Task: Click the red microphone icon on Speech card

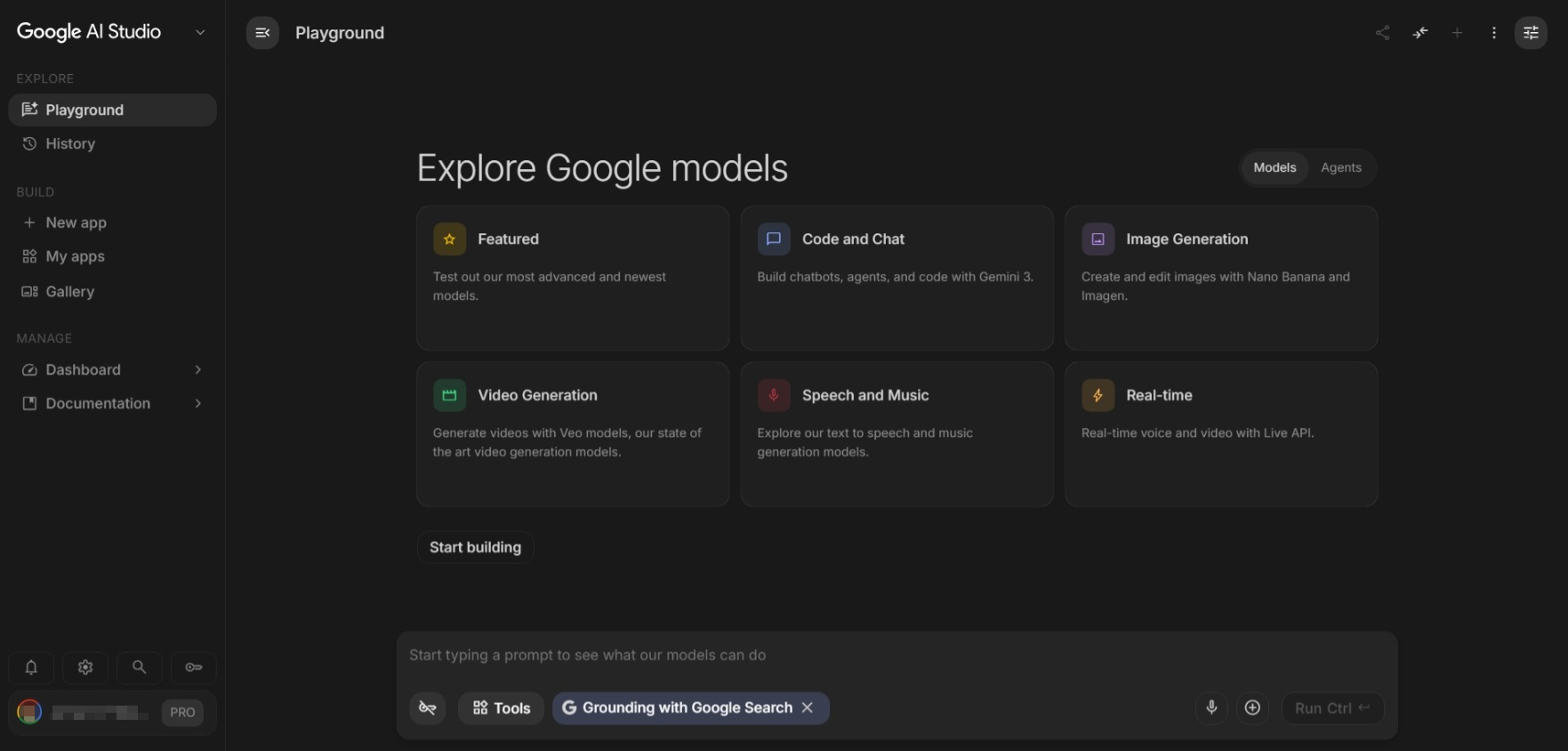Action: click(x=774, y=395)
